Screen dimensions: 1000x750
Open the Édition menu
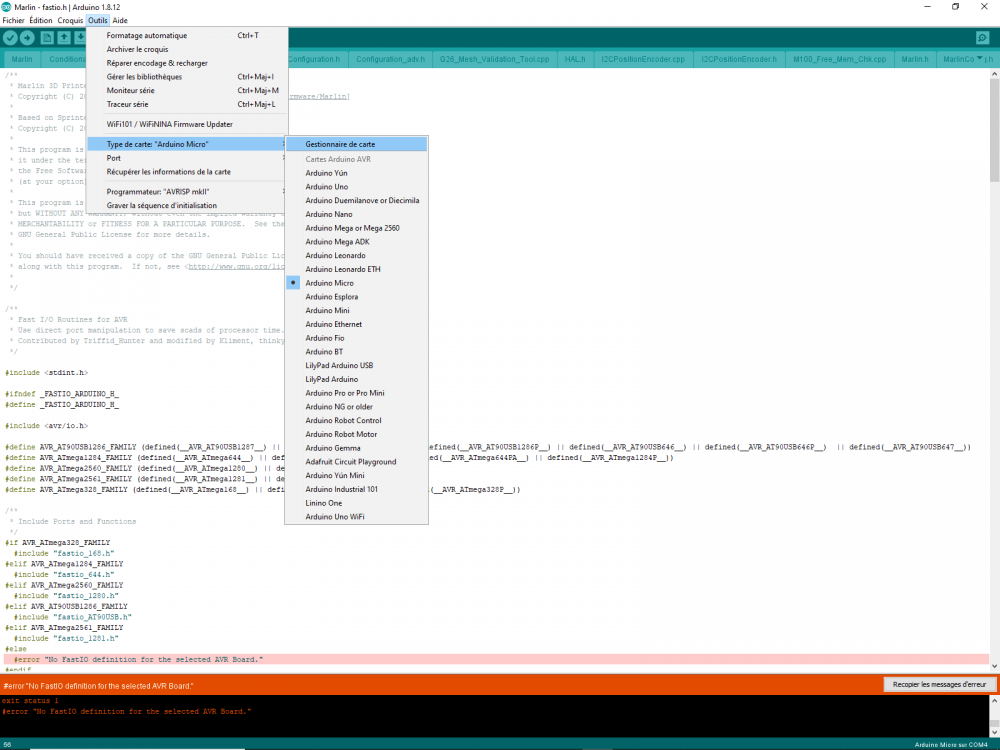tap(41, 20)
